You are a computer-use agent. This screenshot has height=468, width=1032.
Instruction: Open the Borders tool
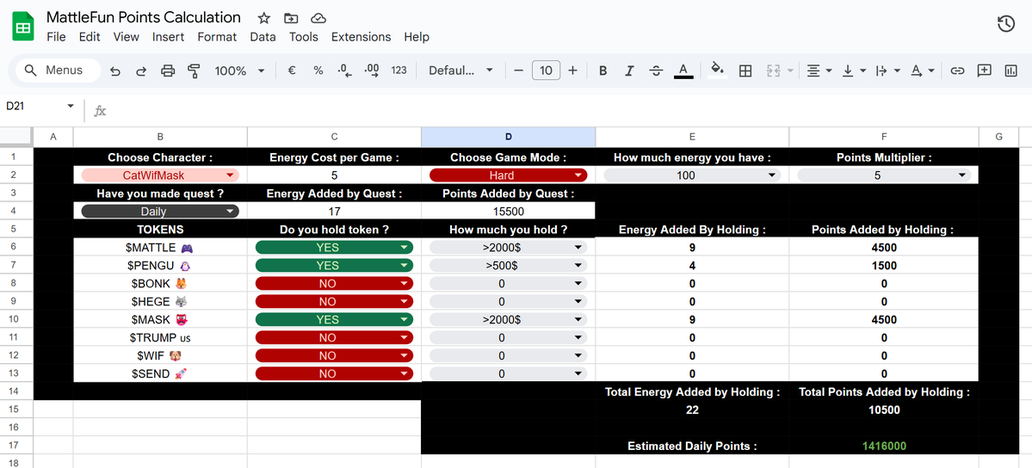[x=745, y=71]
